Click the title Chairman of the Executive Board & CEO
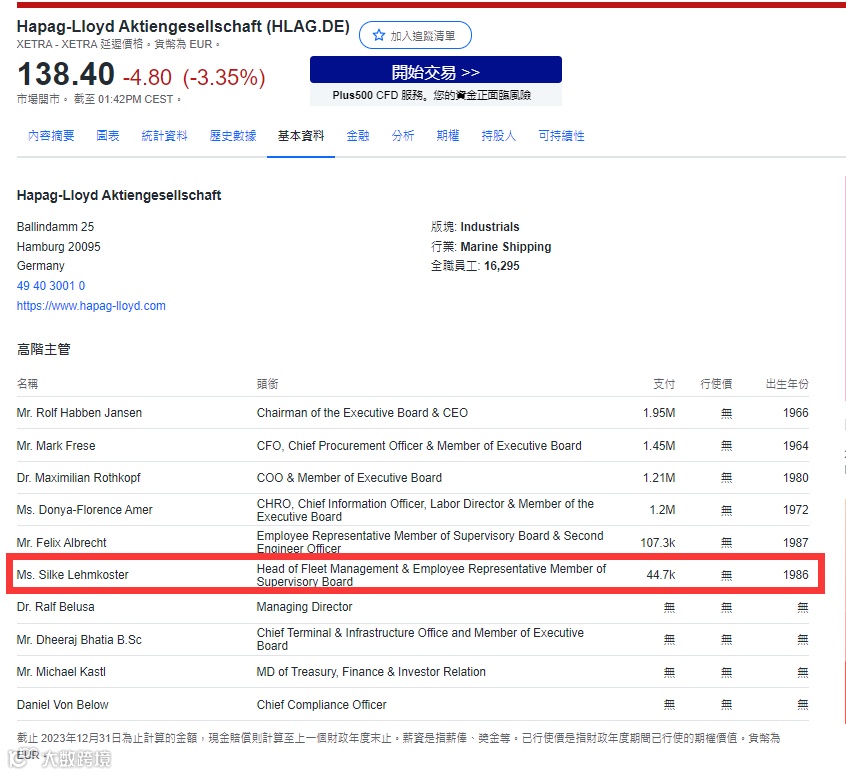Screen dimensions: 846x775 362,413
